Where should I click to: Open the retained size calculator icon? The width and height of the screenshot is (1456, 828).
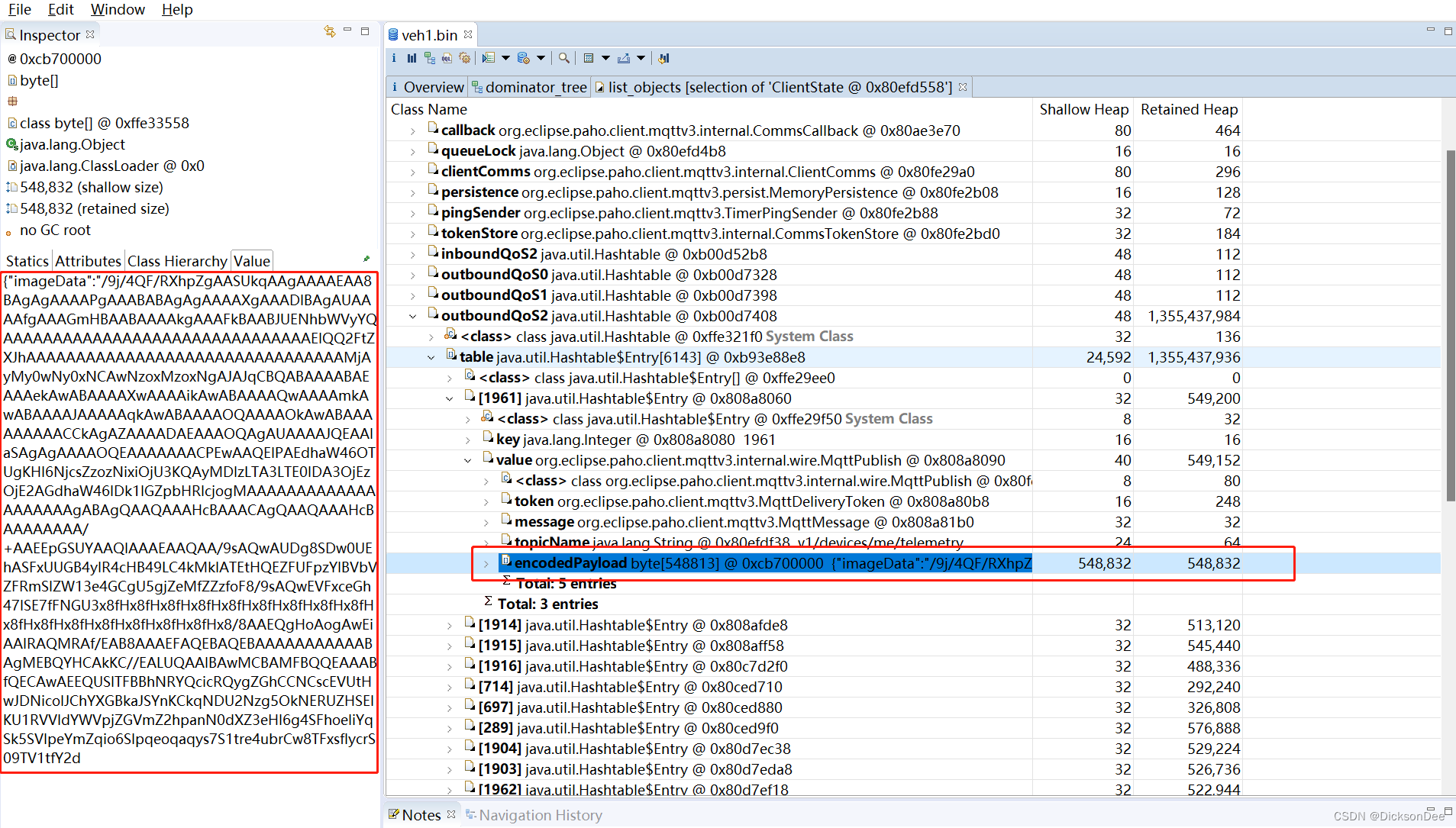coord(589,58)
